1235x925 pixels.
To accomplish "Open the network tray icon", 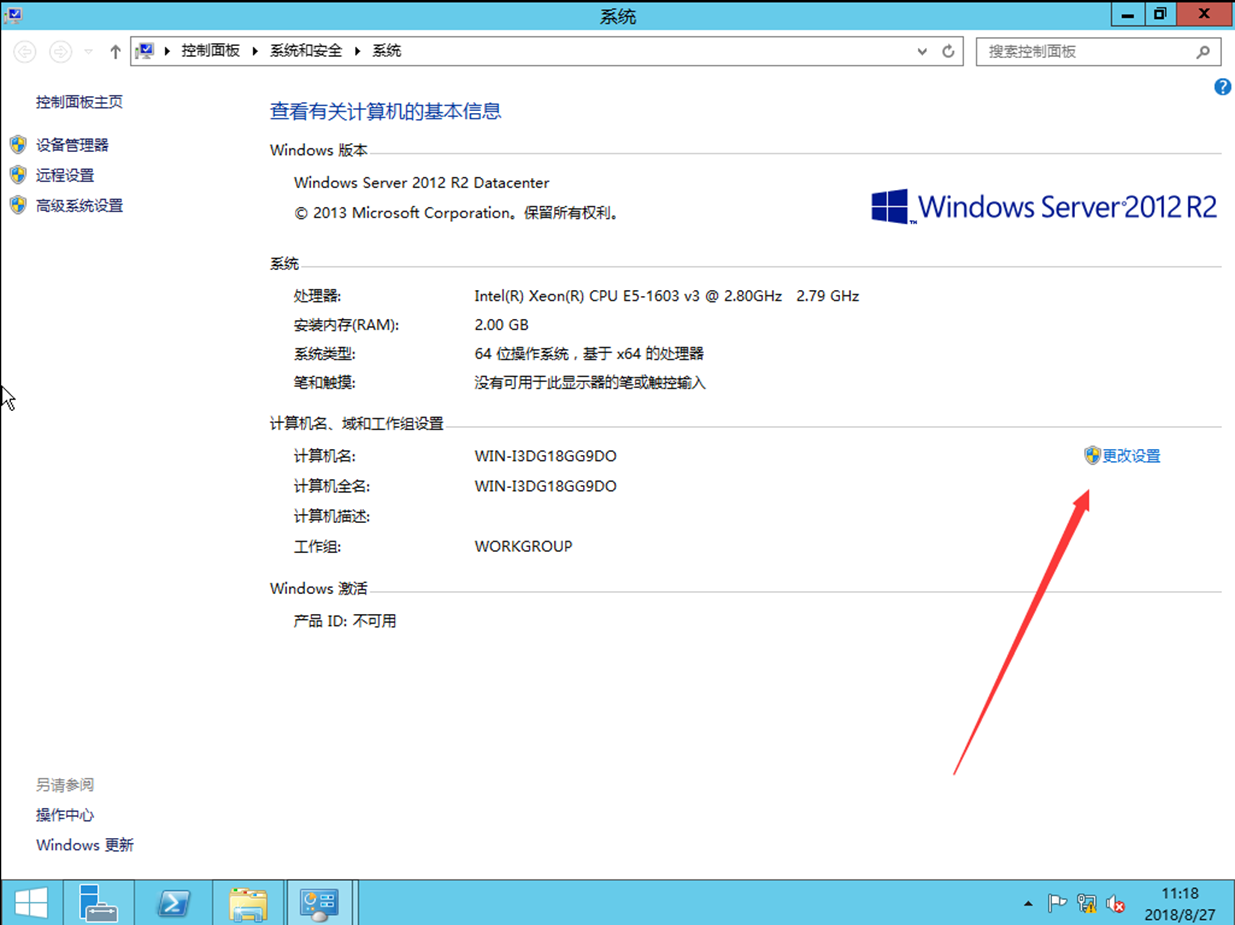I will point(1087,904).
